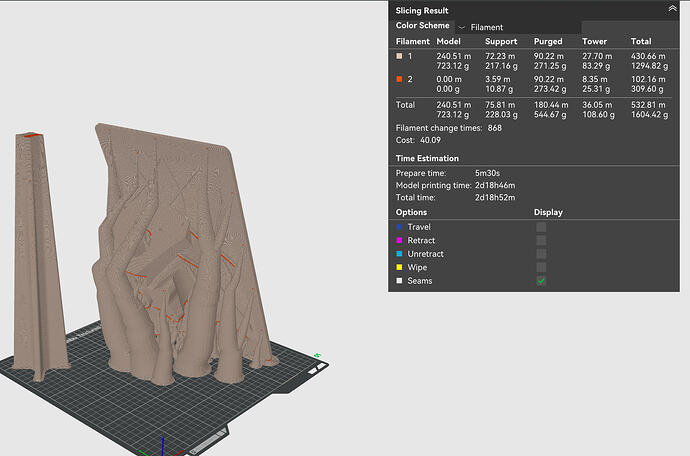Click filament 1 model usage 240.51 m
The height and width of the screenshot is (456, 690).
[454, 56]
